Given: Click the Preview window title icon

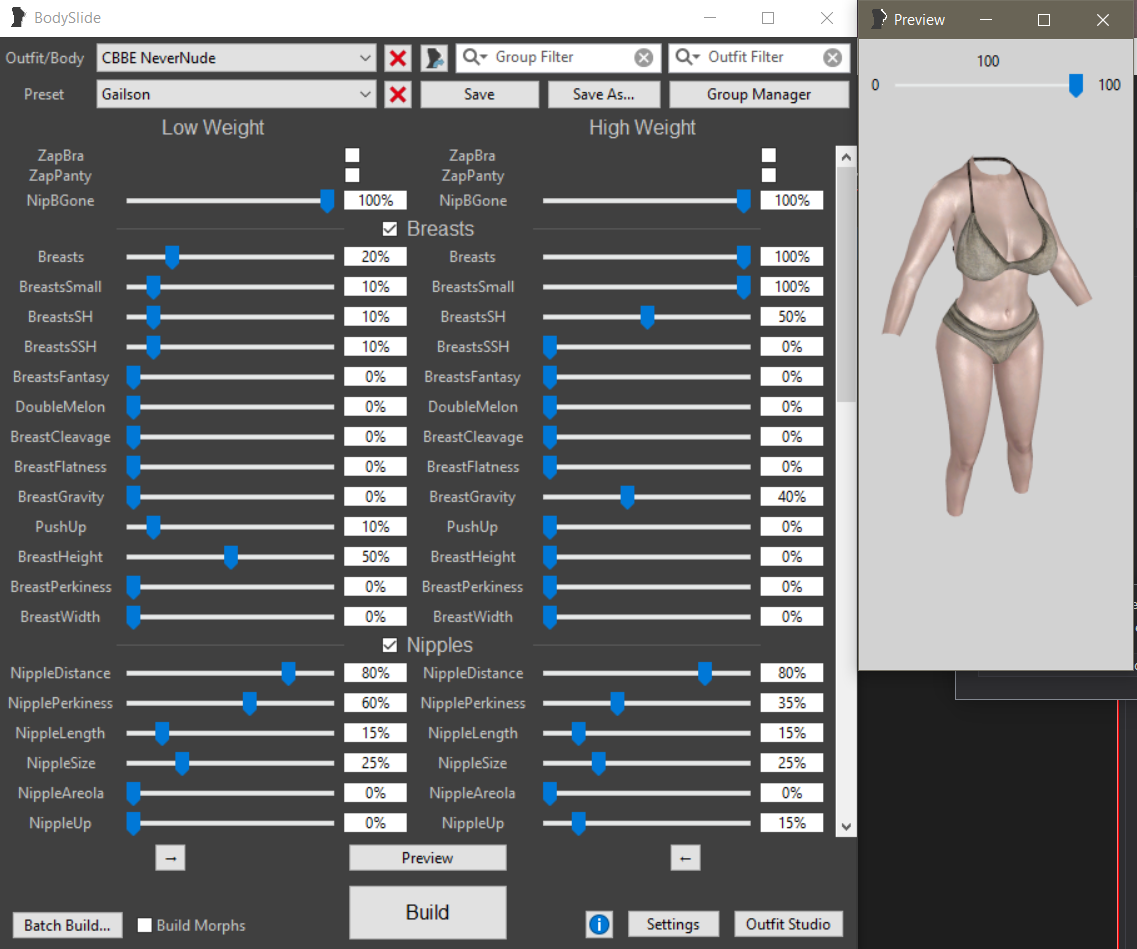Looking at the screenshot, I should (x=878, y=19).
